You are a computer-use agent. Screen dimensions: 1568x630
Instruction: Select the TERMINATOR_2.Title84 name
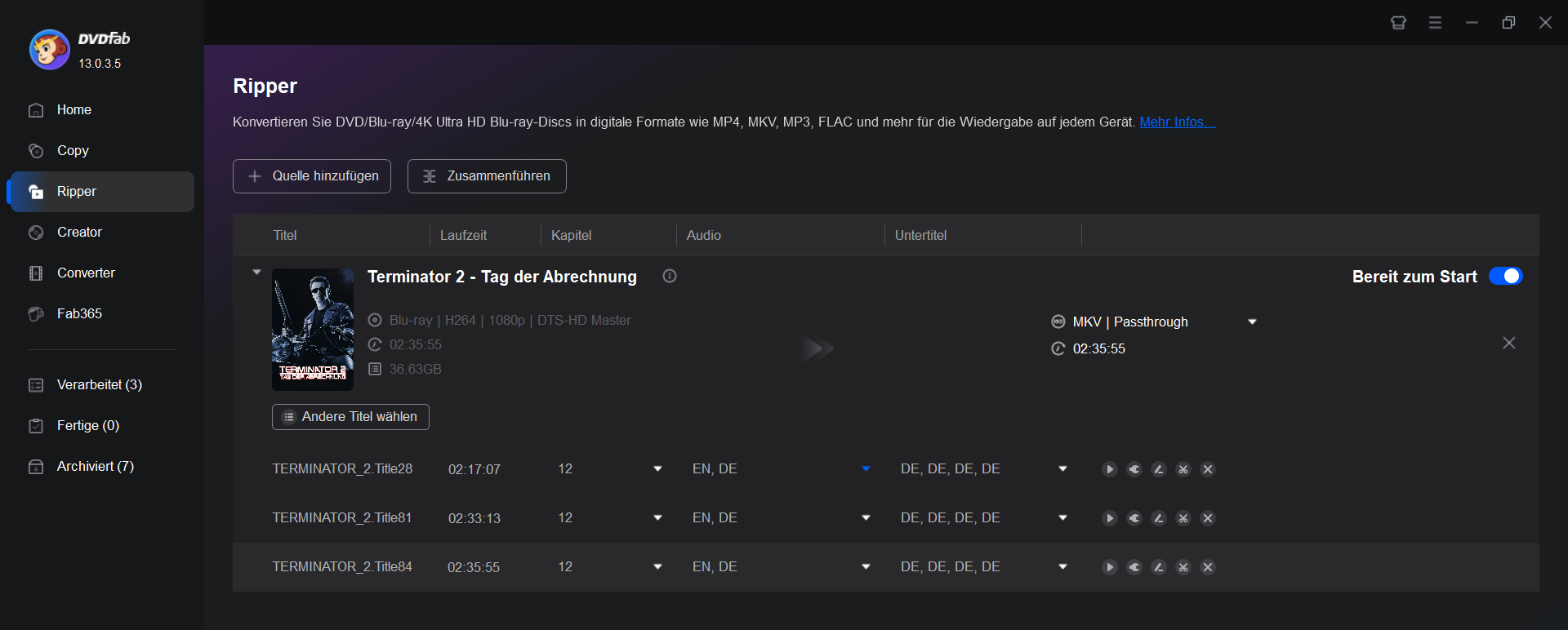(x=342, y=566)
